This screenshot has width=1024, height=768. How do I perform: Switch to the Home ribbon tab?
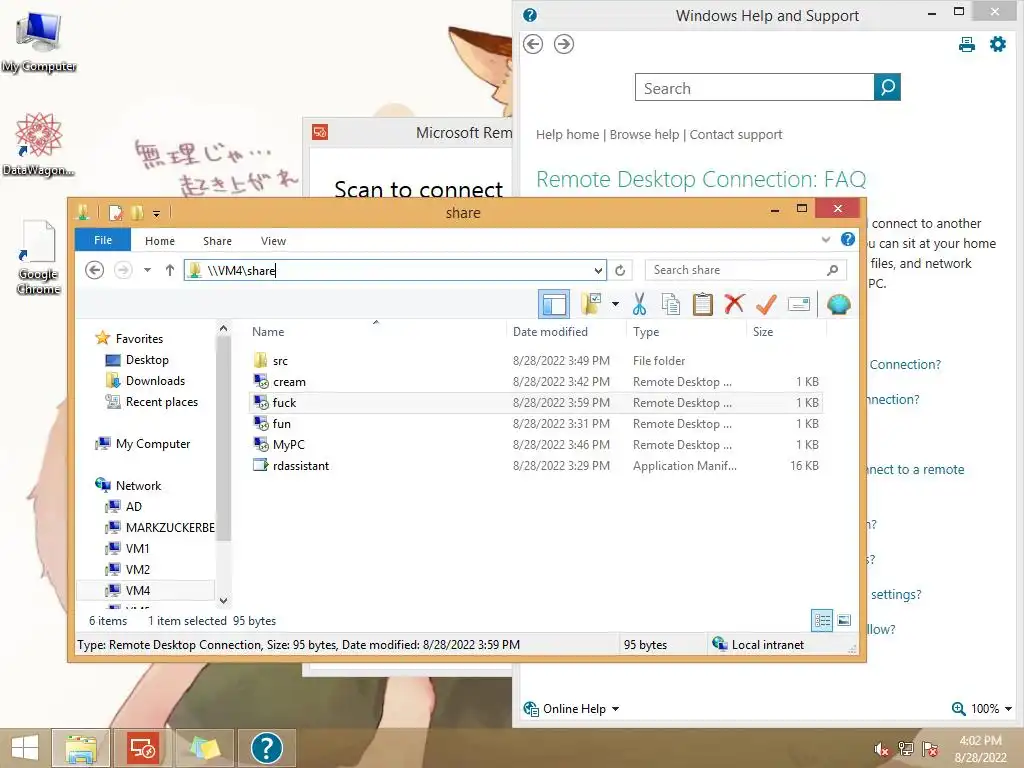[160, 241]
